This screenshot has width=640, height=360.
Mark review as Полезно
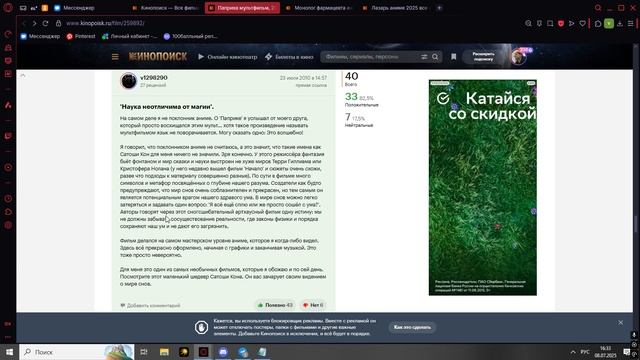[x=275, y=305]
